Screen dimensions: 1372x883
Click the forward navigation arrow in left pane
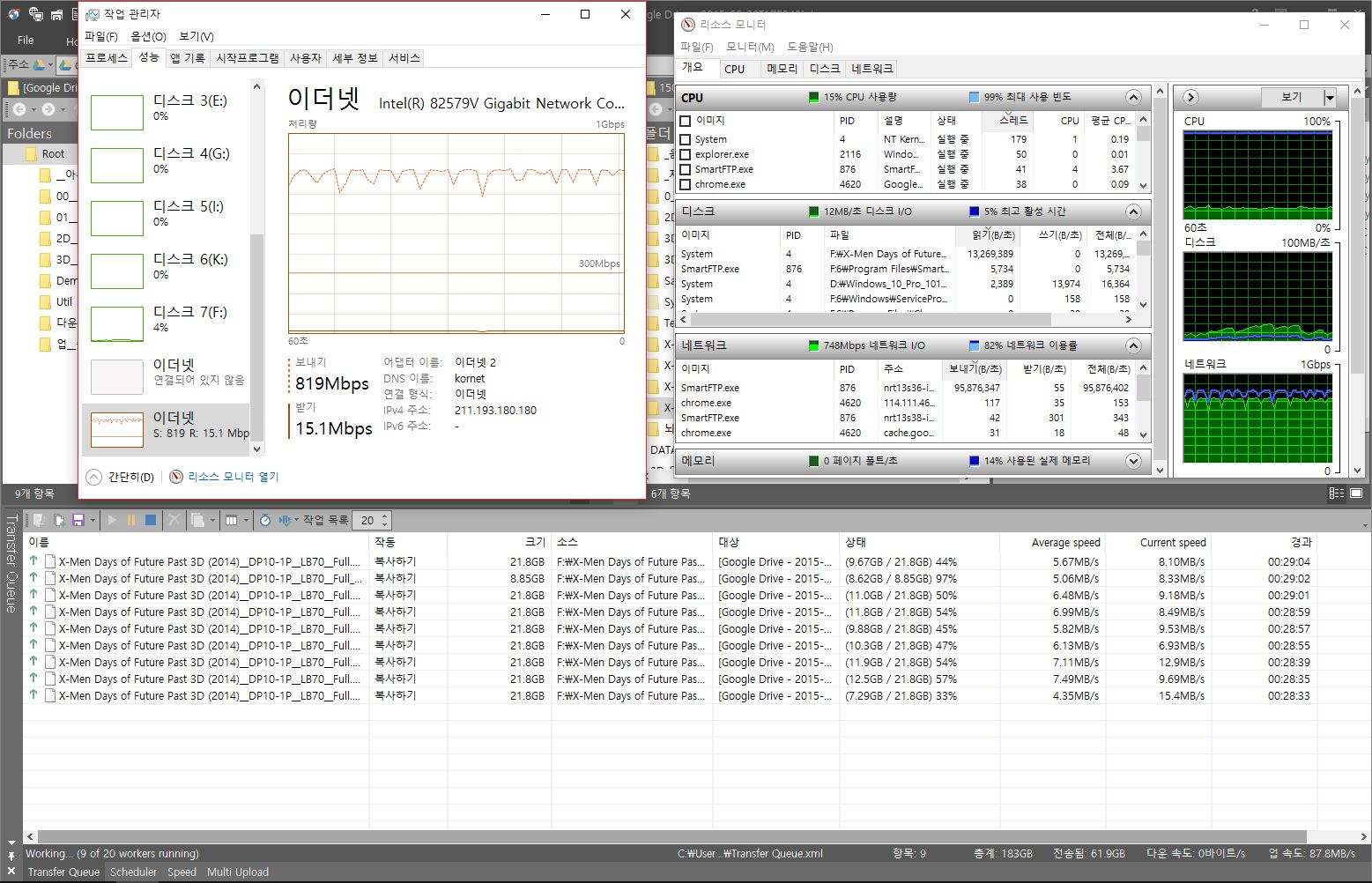pyautogui.click(x=48, y=109)
